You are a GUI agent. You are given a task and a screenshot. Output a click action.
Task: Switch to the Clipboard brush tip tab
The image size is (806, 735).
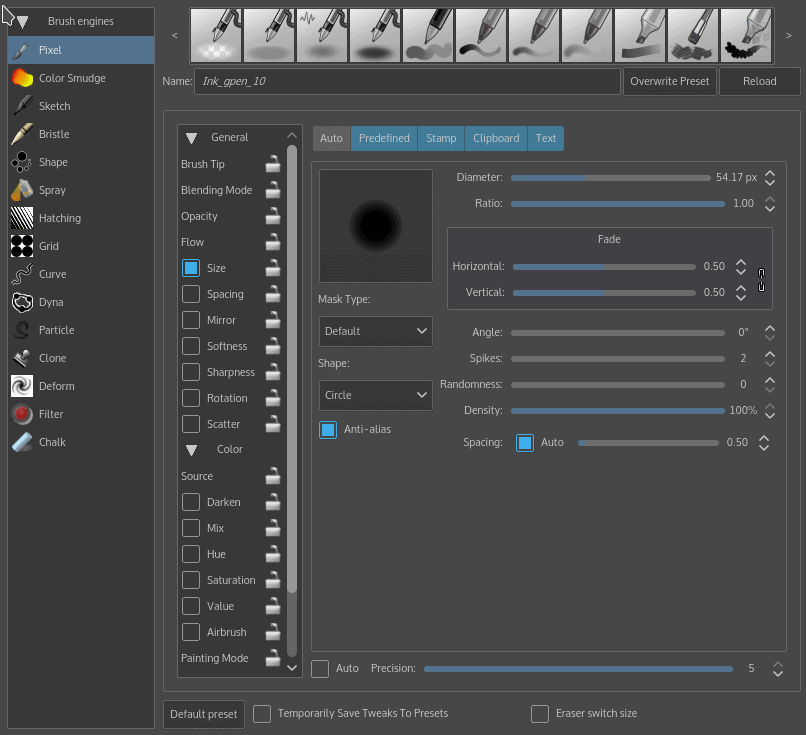click(x=496, y=138)
